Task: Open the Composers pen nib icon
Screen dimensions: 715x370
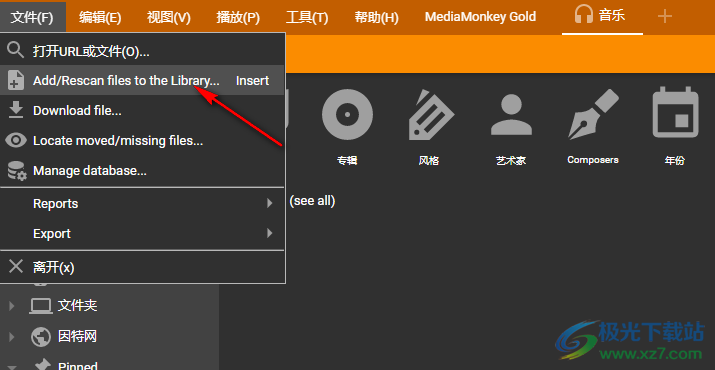Action: (593, 115)
